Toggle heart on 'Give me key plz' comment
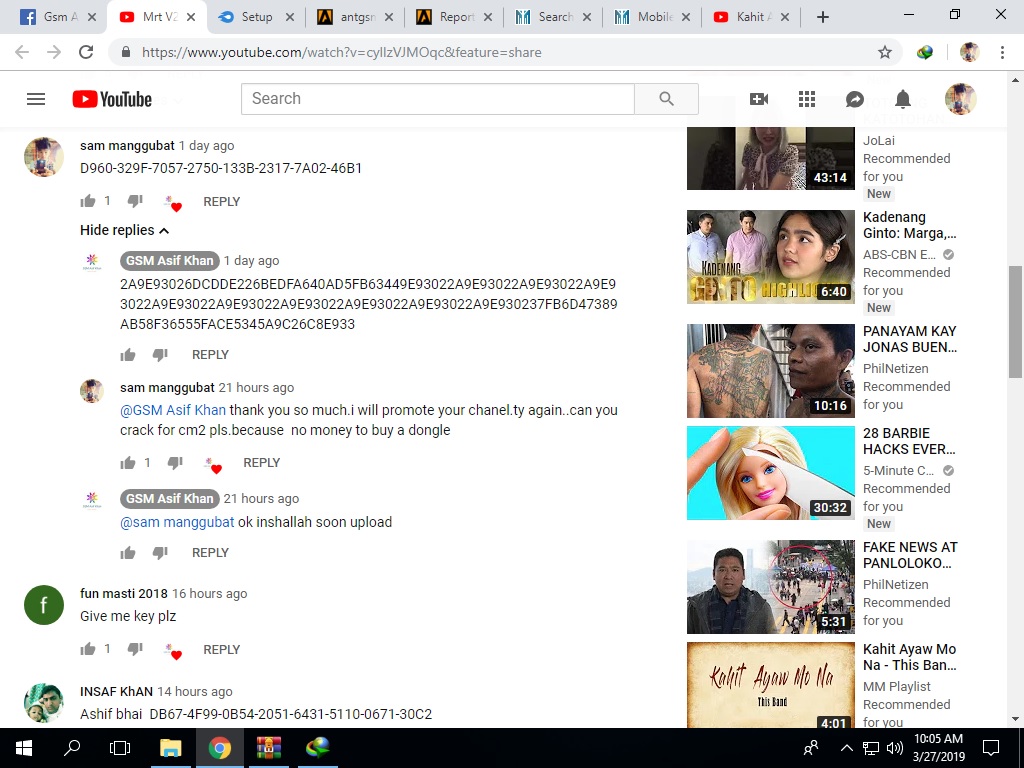 point(173,651)
